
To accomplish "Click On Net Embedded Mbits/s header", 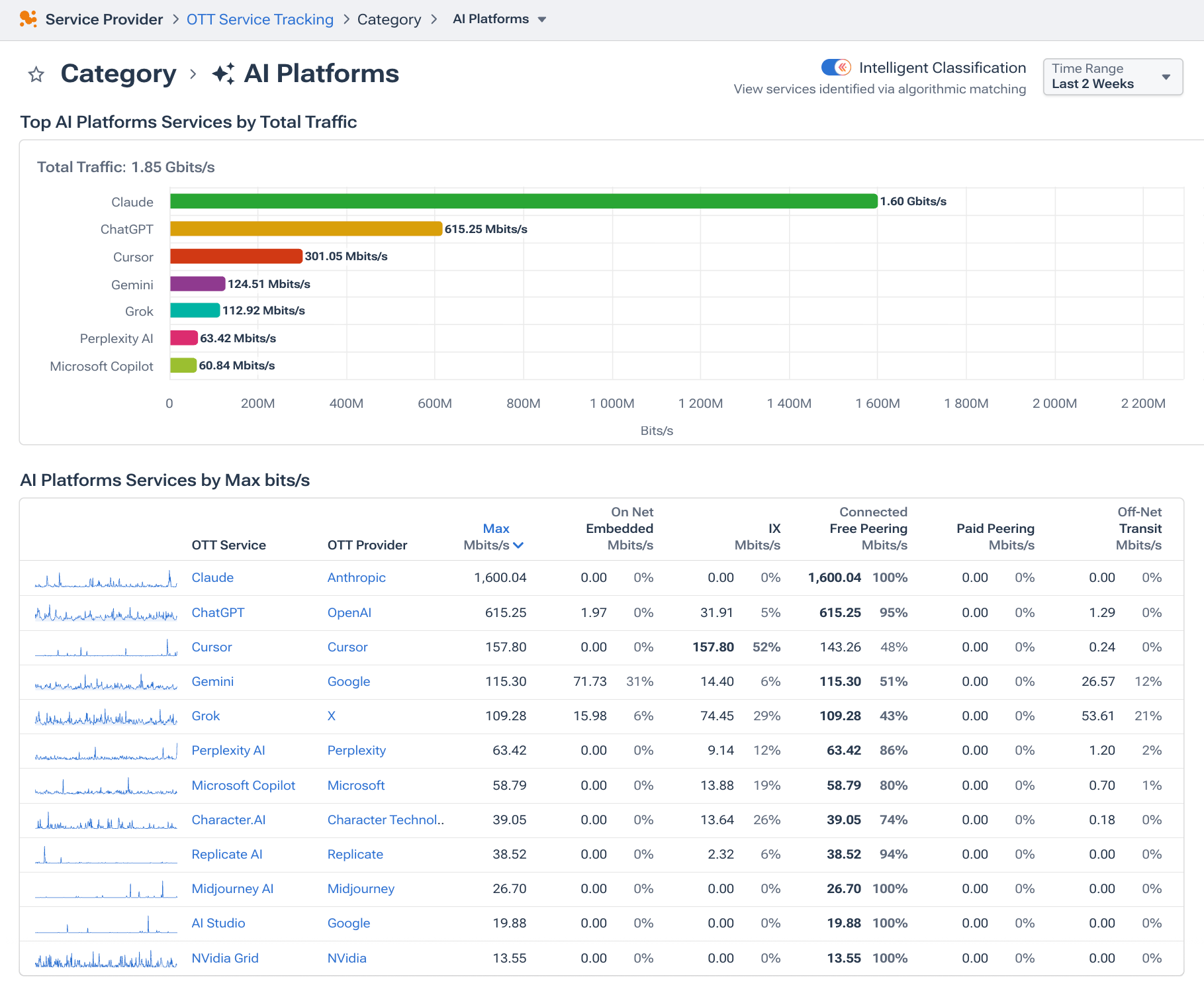I will (620, 528).
